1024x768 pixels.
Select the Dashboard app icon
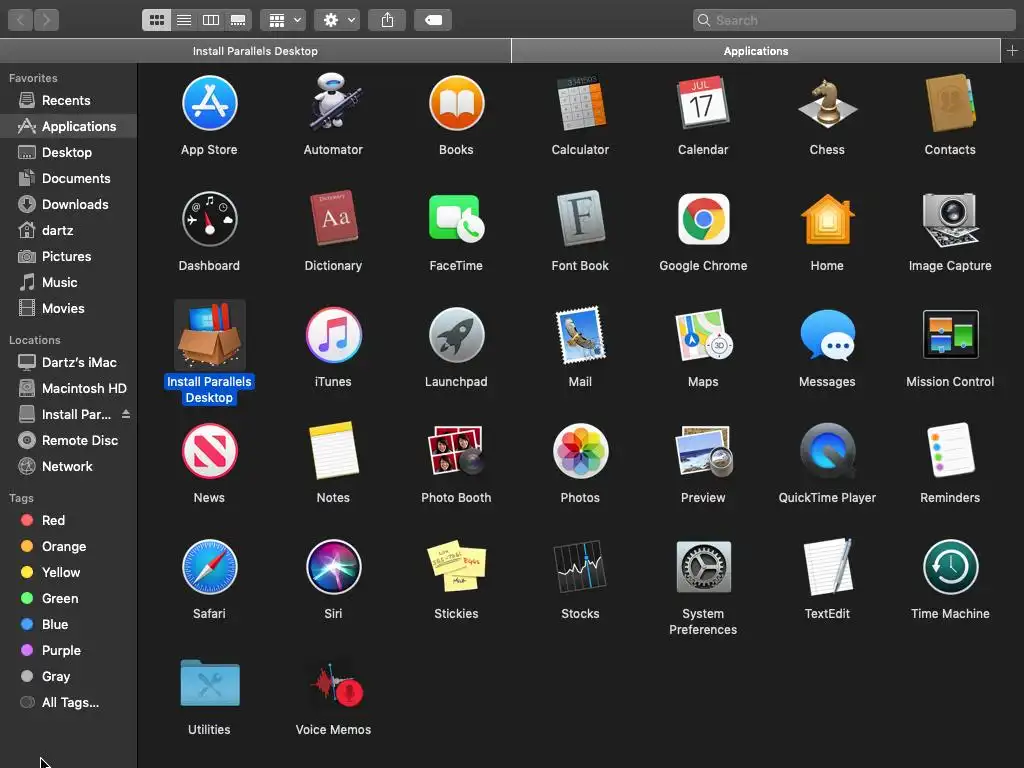pyautogui.click(x=209, y=219)
